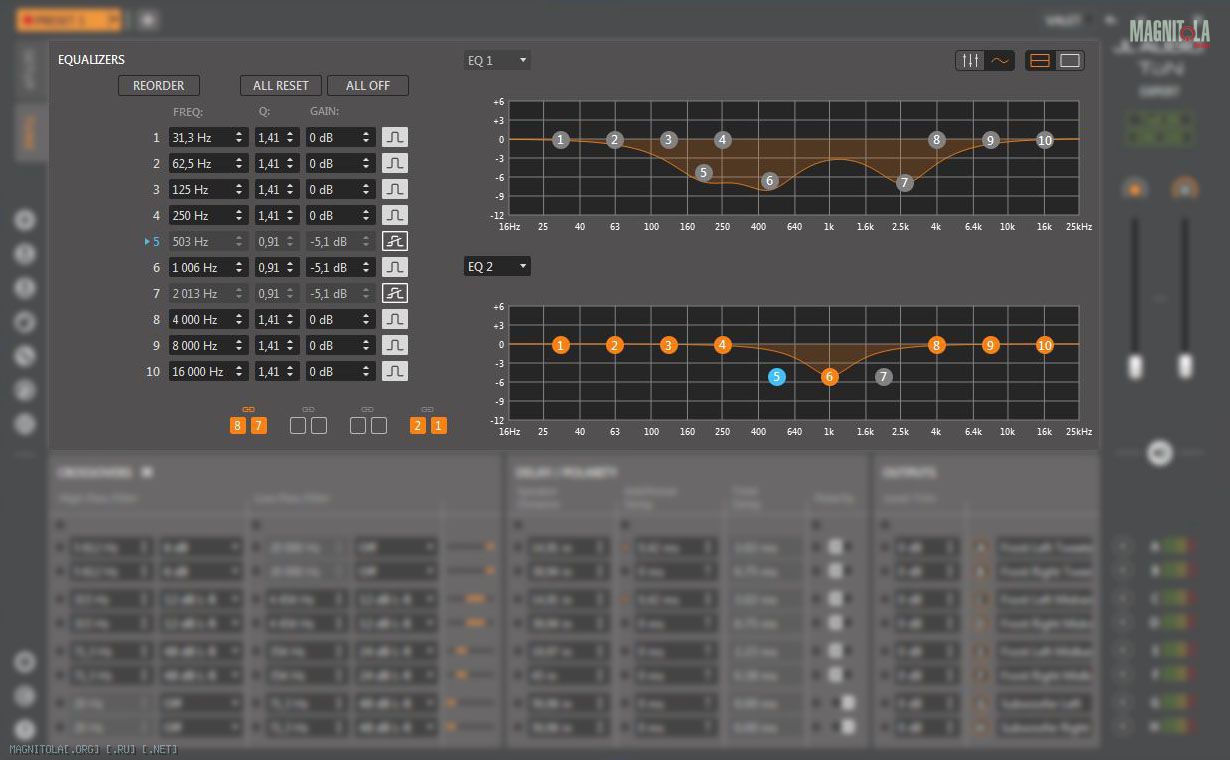Open the EQ 2 channel dropdown

click(x=497, y=267)
